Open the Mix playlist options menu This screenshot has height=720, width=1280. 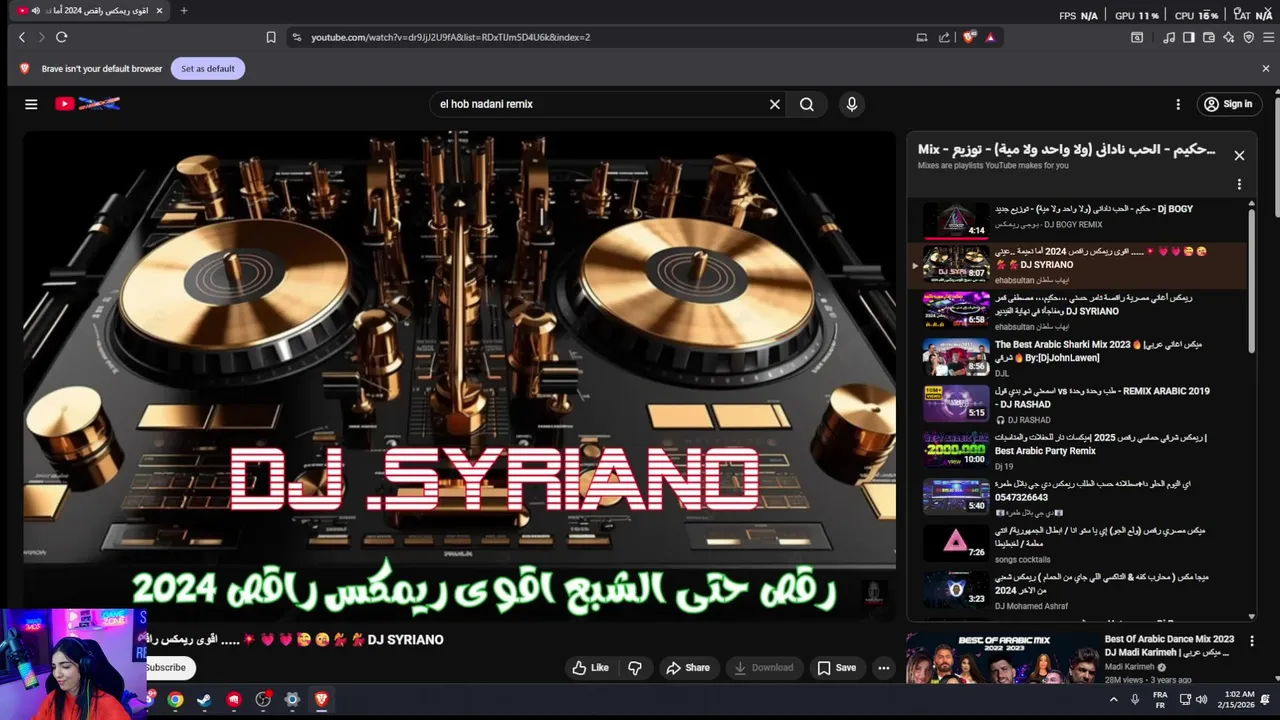(1239, 184)
